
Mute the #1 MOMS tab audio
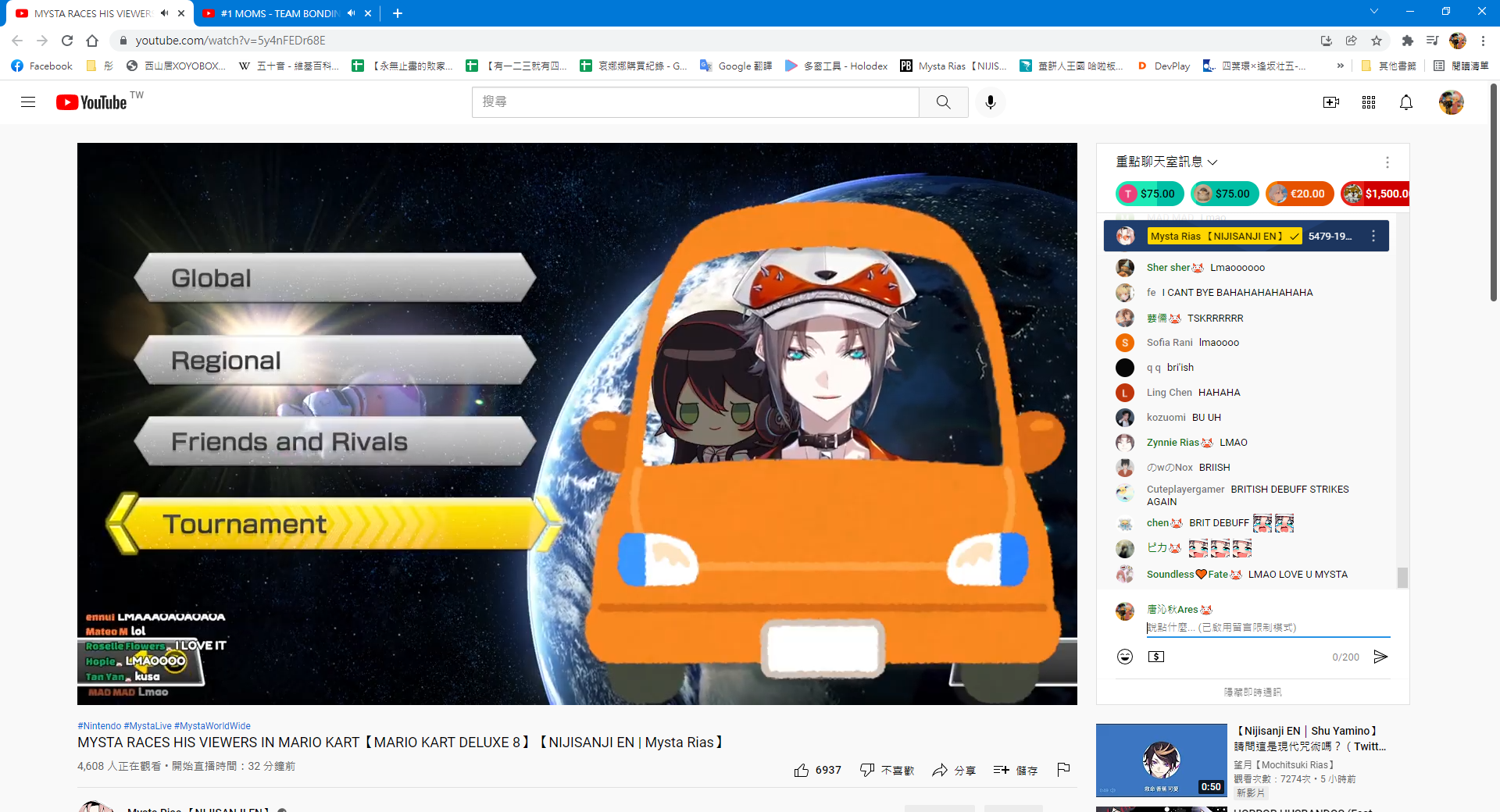(351, 13)
